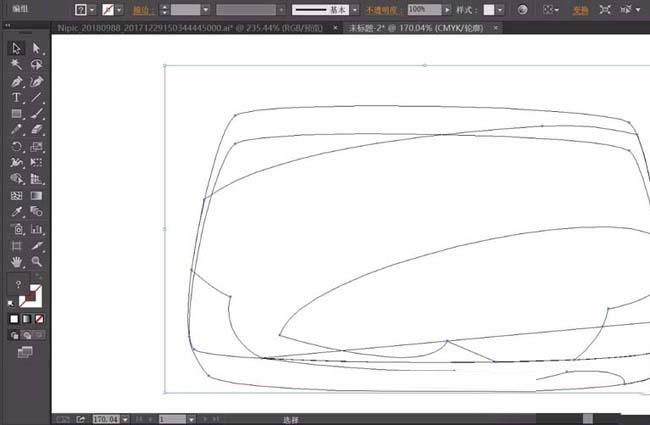The height and width of the screenshot is (425, 650).
Task: Switch paint mode to solid Color
Action: tap(14, 319)
